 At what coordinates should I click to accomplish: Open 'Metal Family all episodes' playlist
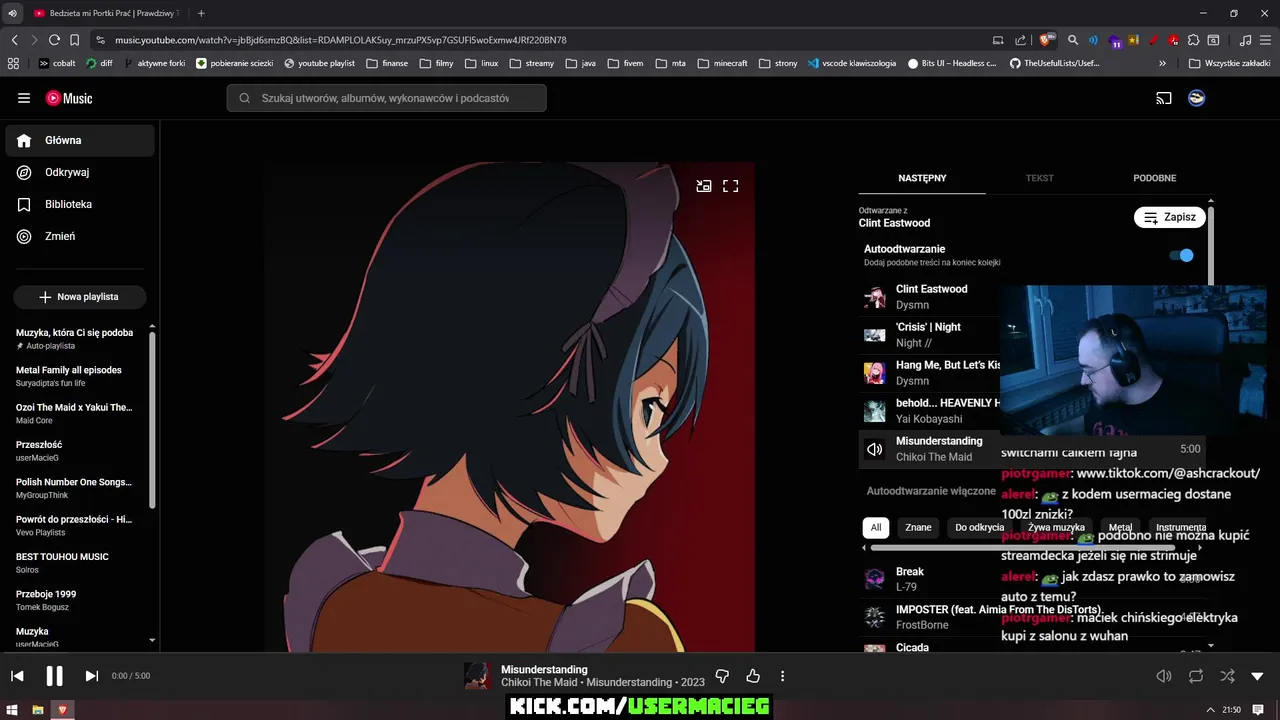pyautogui.click(x=75, y=376)
